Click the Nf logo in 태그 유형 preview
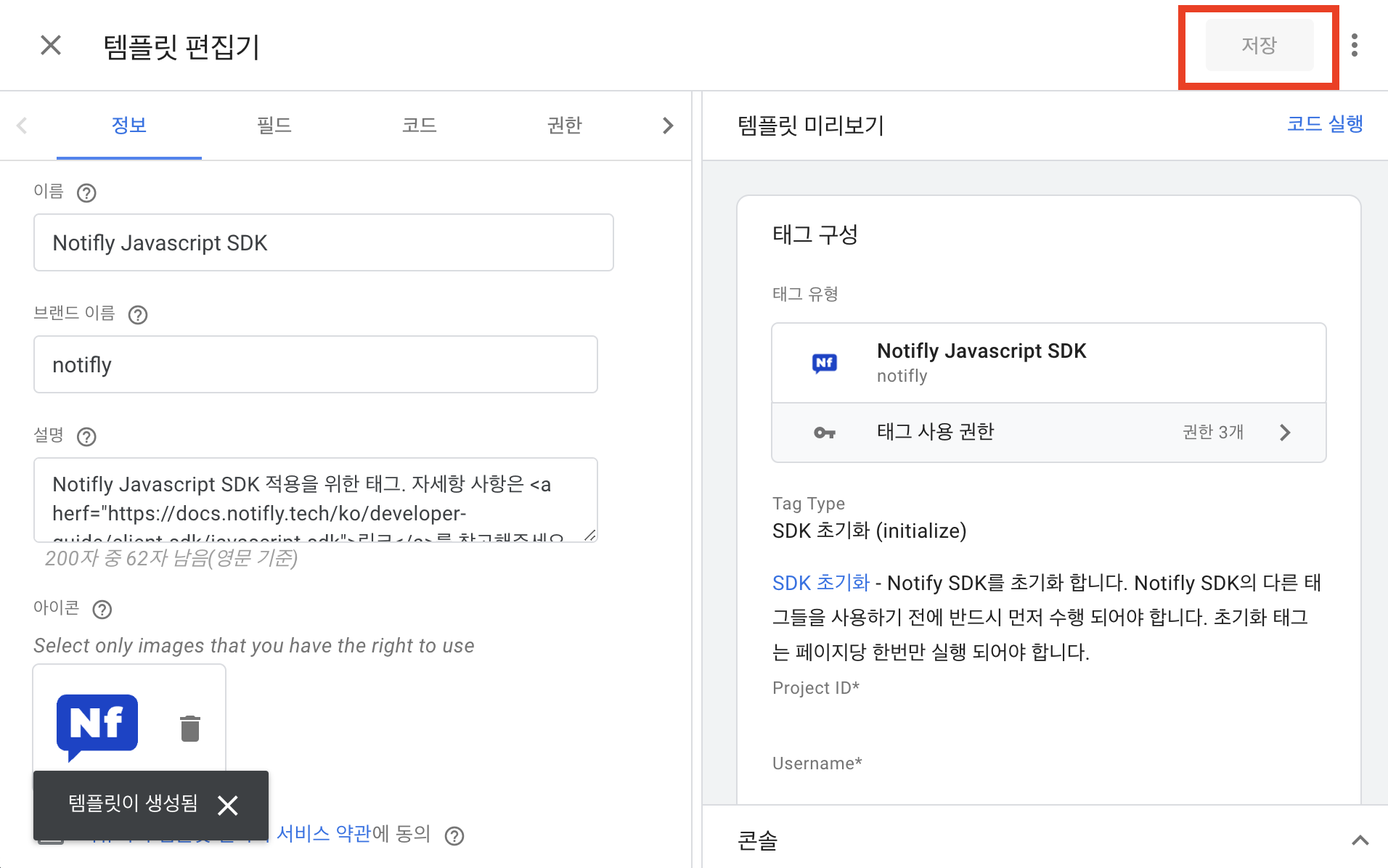1388x868 pixels. click(x=825, y=362)
